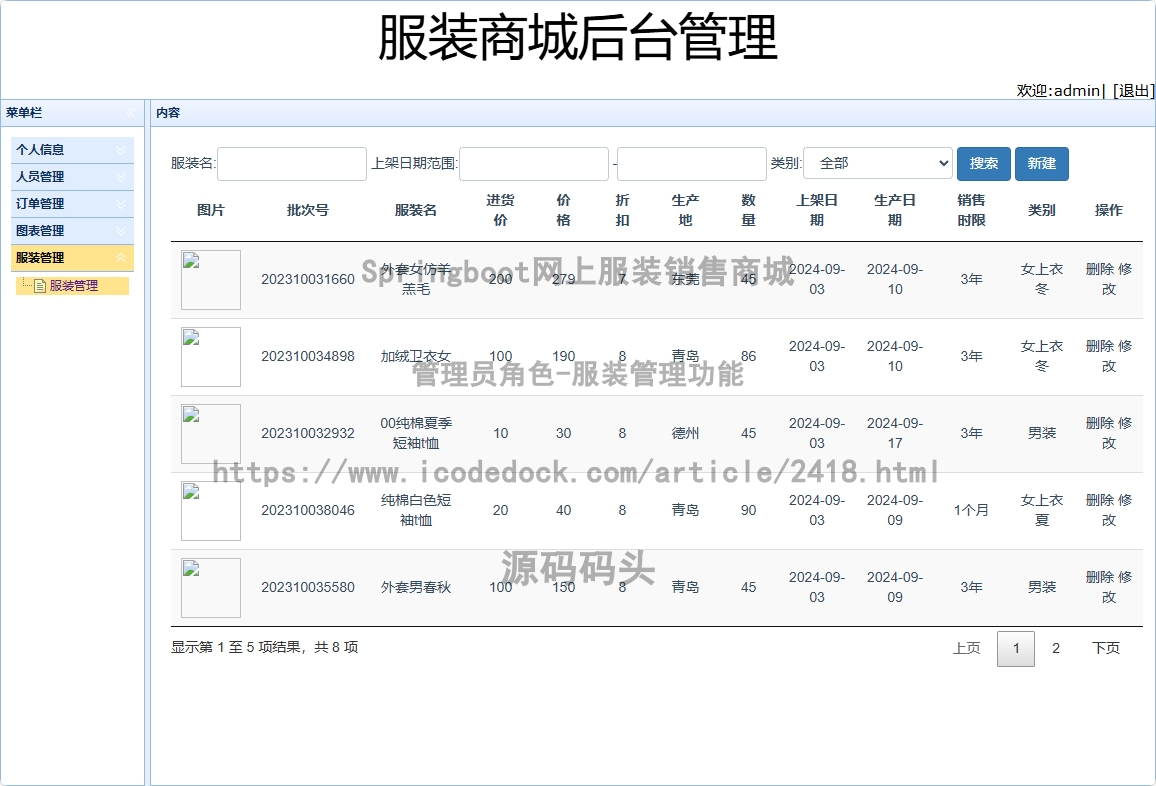Focus the 服装名 search input
The image size is (1156, 786).
coord(292,164)
